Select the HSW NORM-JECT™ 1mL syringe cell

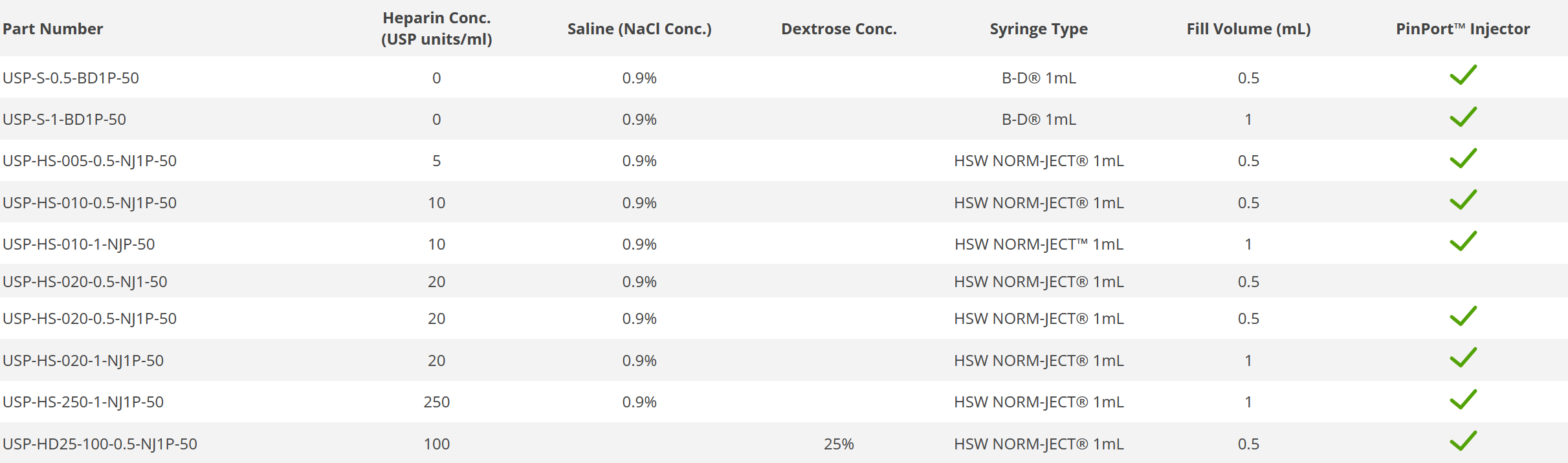[1038, 244]
